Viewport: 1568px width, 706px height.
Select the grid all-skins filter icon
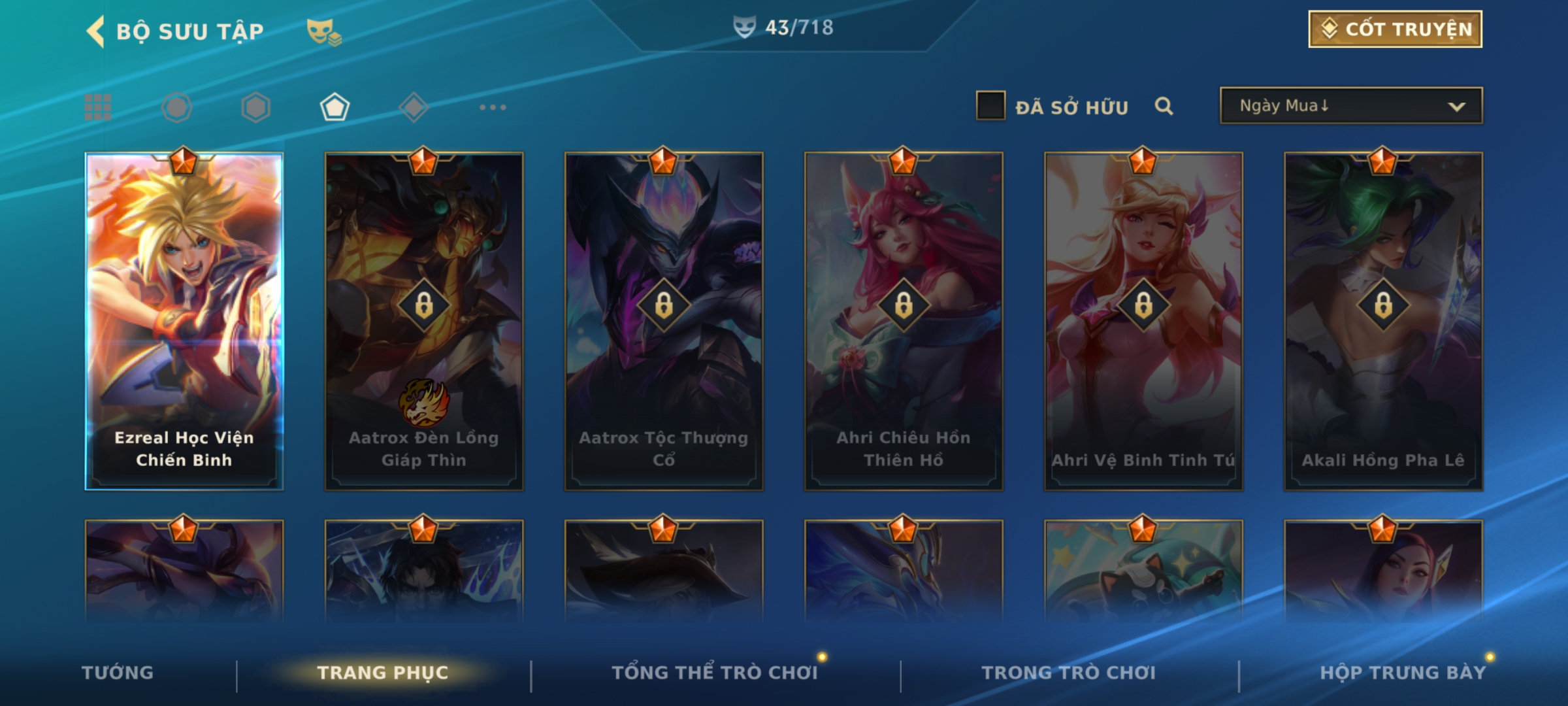98,107
